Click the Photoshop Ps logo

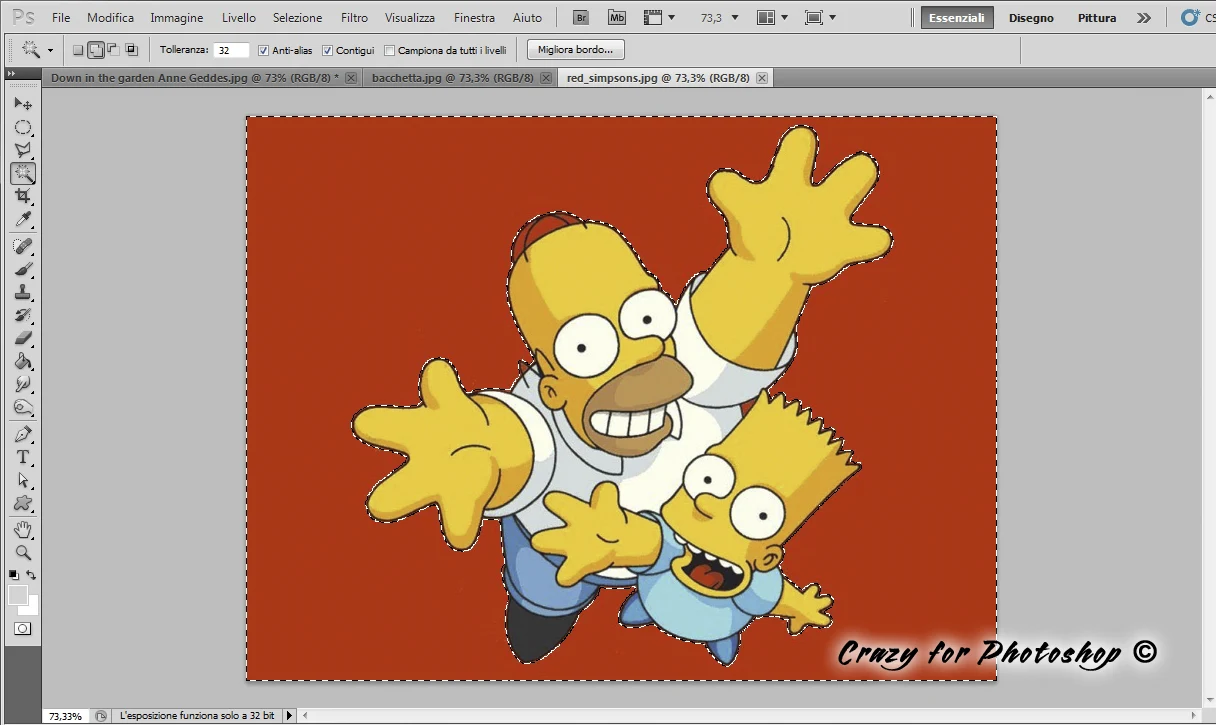[22, 17]
